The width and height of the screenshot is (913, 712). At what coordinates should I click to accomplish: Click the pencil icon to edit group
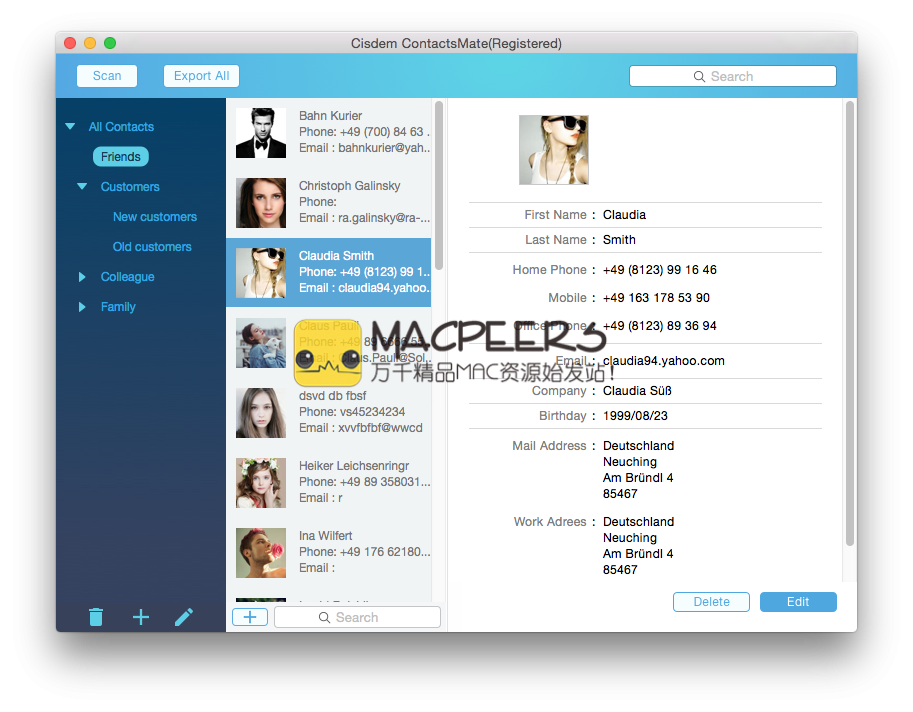click(x=184, y=617)
